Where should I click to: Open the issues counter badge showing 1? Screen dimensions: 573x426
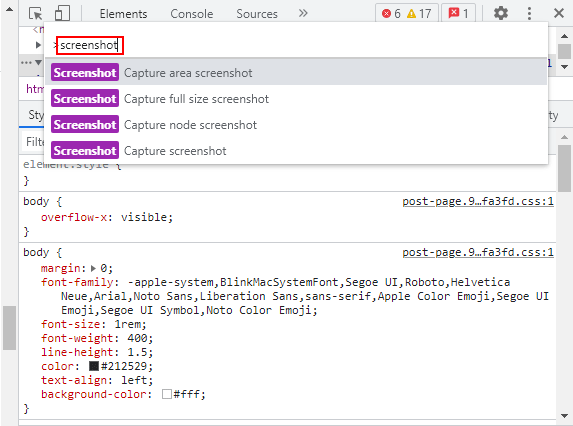tap(458, 14)
